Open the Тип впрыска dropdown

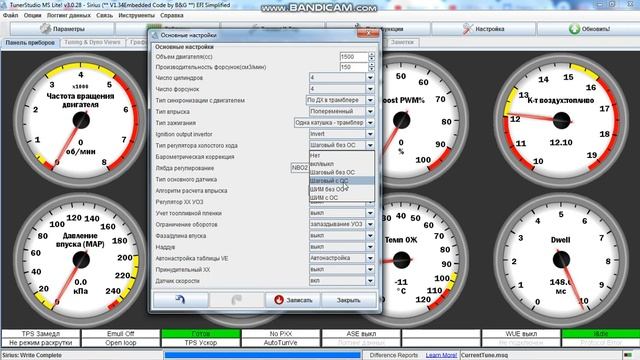(370, 111)
